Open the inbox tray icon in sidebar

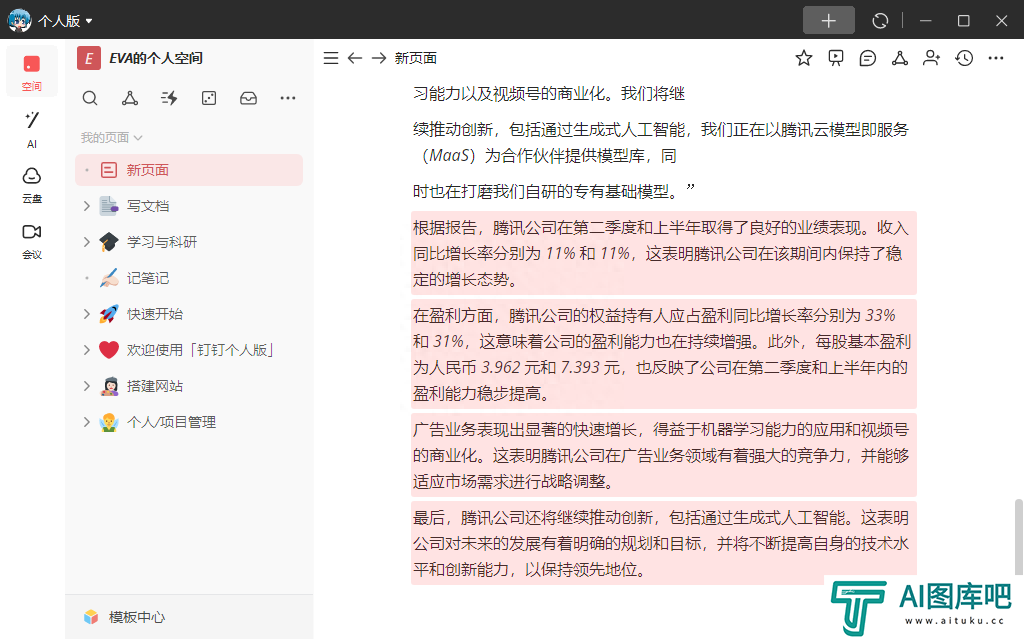pyautogui.click(x=248, y=98)
